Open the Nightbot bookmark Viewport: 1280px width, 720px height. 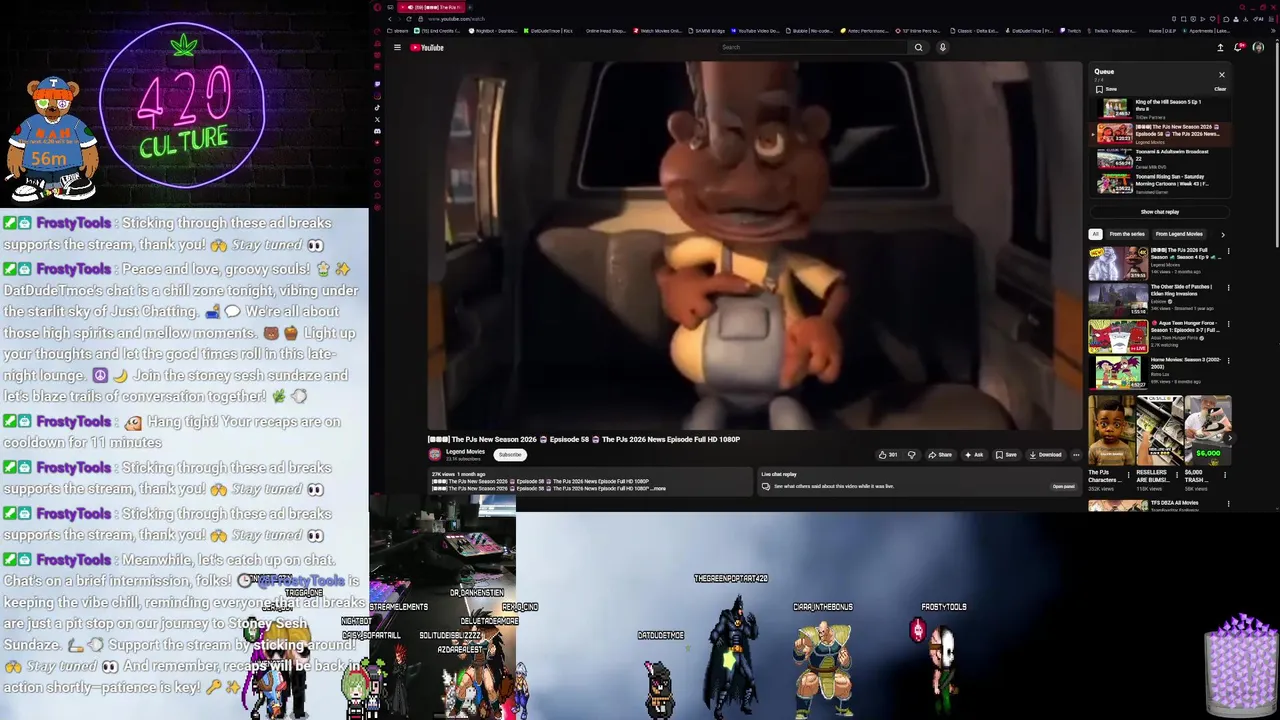click(x=494, y=31)
